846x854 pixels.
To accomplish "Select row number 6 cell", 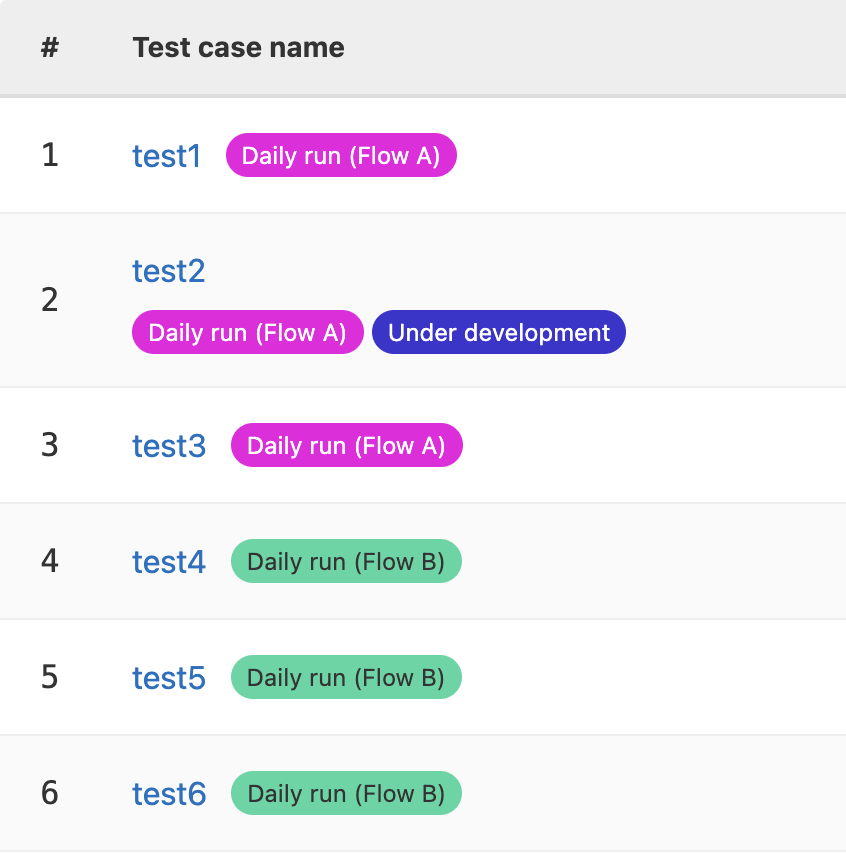I will pos(50,793).
